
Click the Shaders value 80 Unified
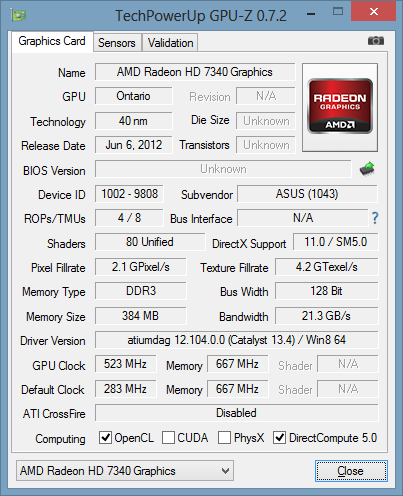pyautogui.click(x=150, y=242)
